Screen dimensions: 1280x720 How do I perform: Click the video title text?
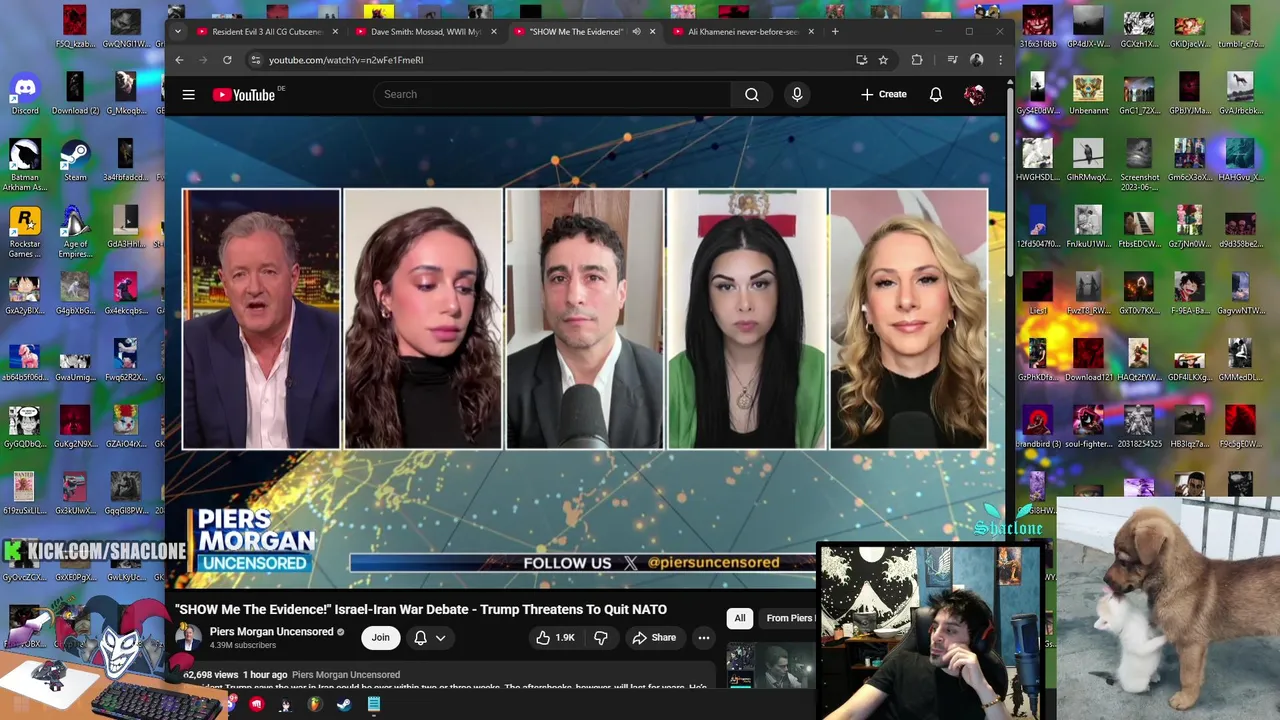pyautogui.click(x=421, y=609)
